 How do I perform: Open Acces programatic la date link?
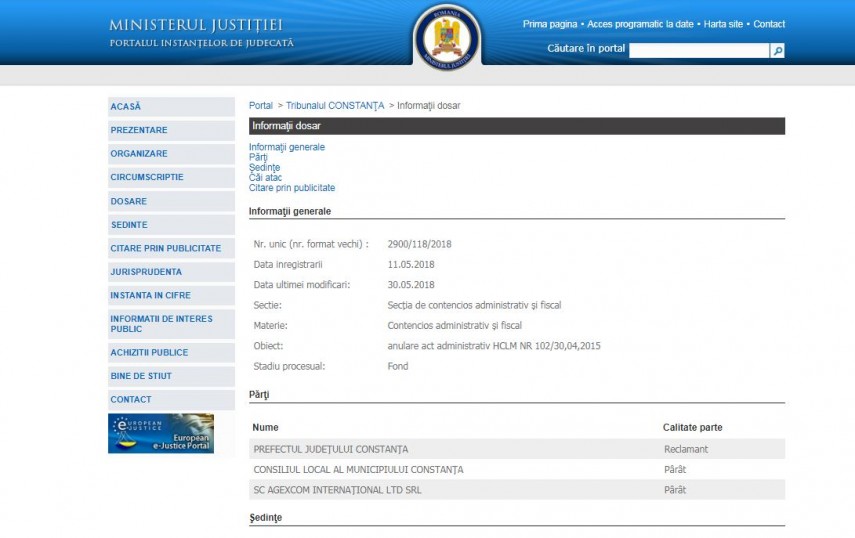tap(641, 24)
